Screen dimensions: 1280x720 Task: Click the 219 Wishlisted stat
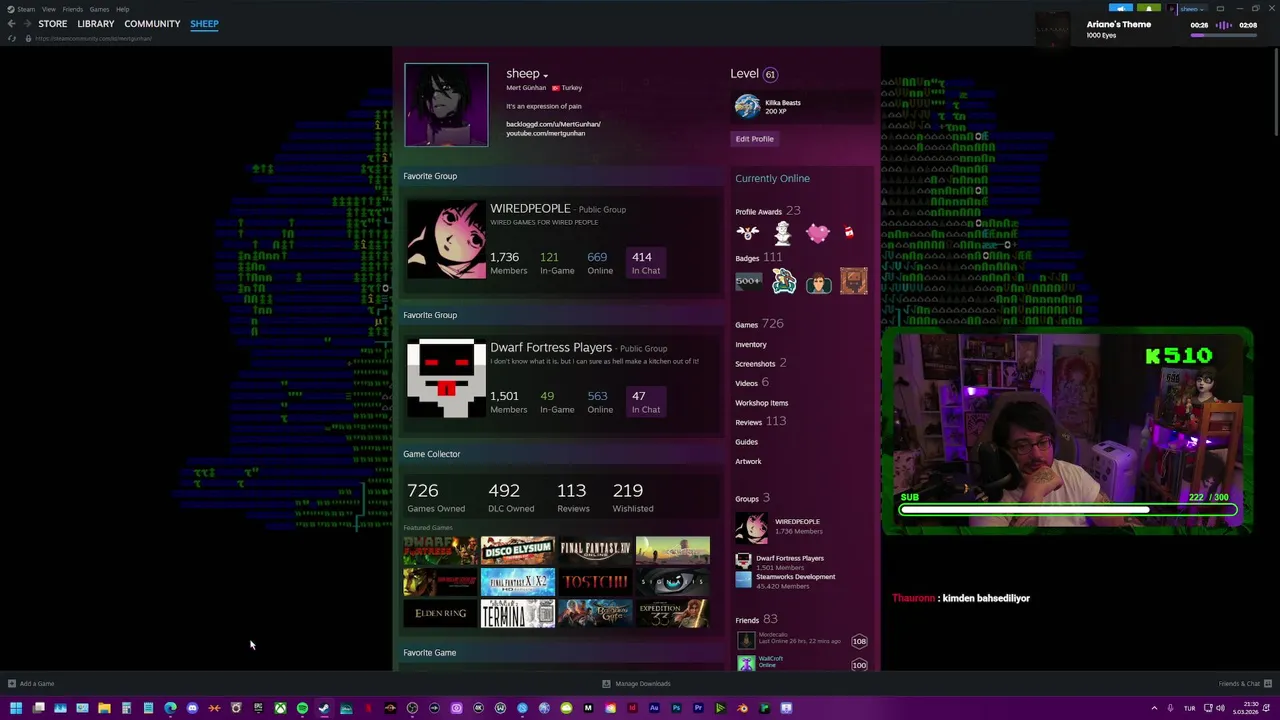(633, 497)
